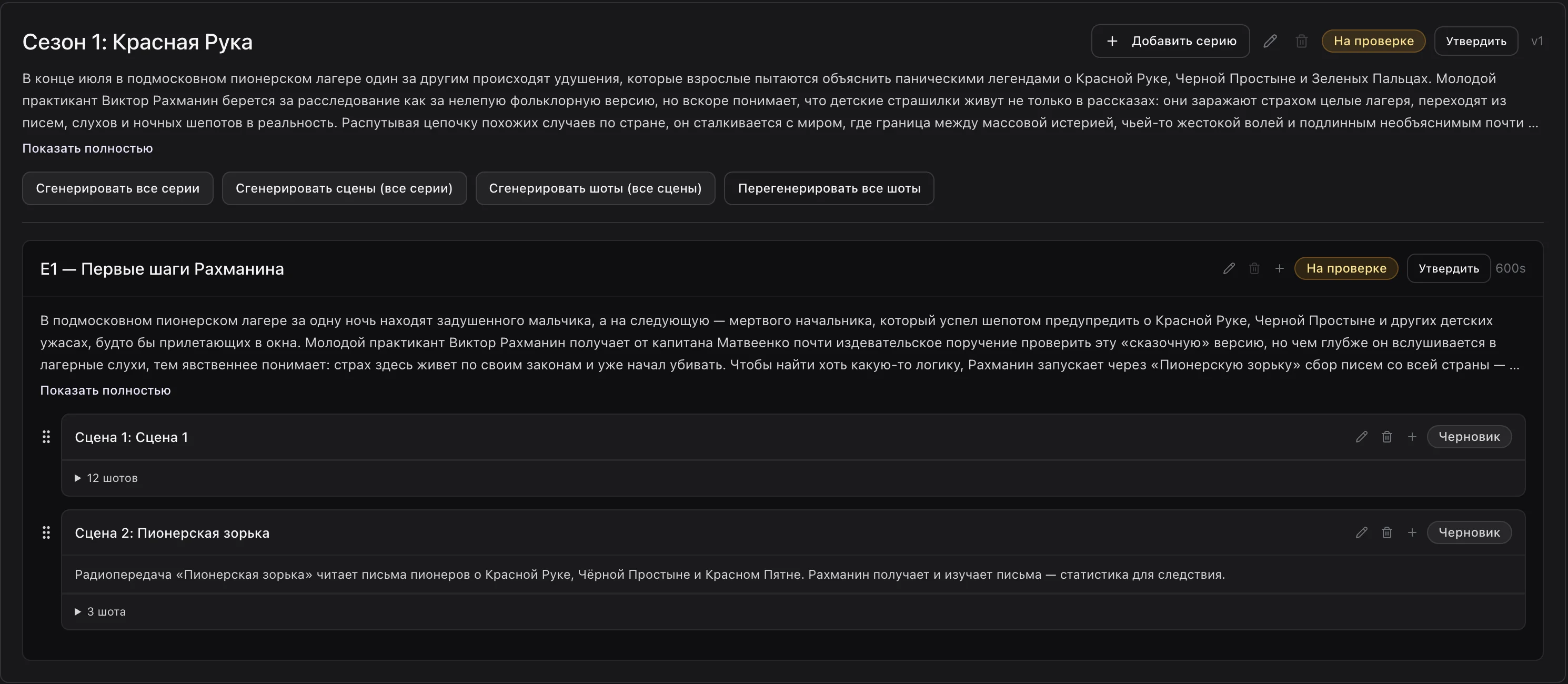Click the Добавить серию button

pos(1170,41)
